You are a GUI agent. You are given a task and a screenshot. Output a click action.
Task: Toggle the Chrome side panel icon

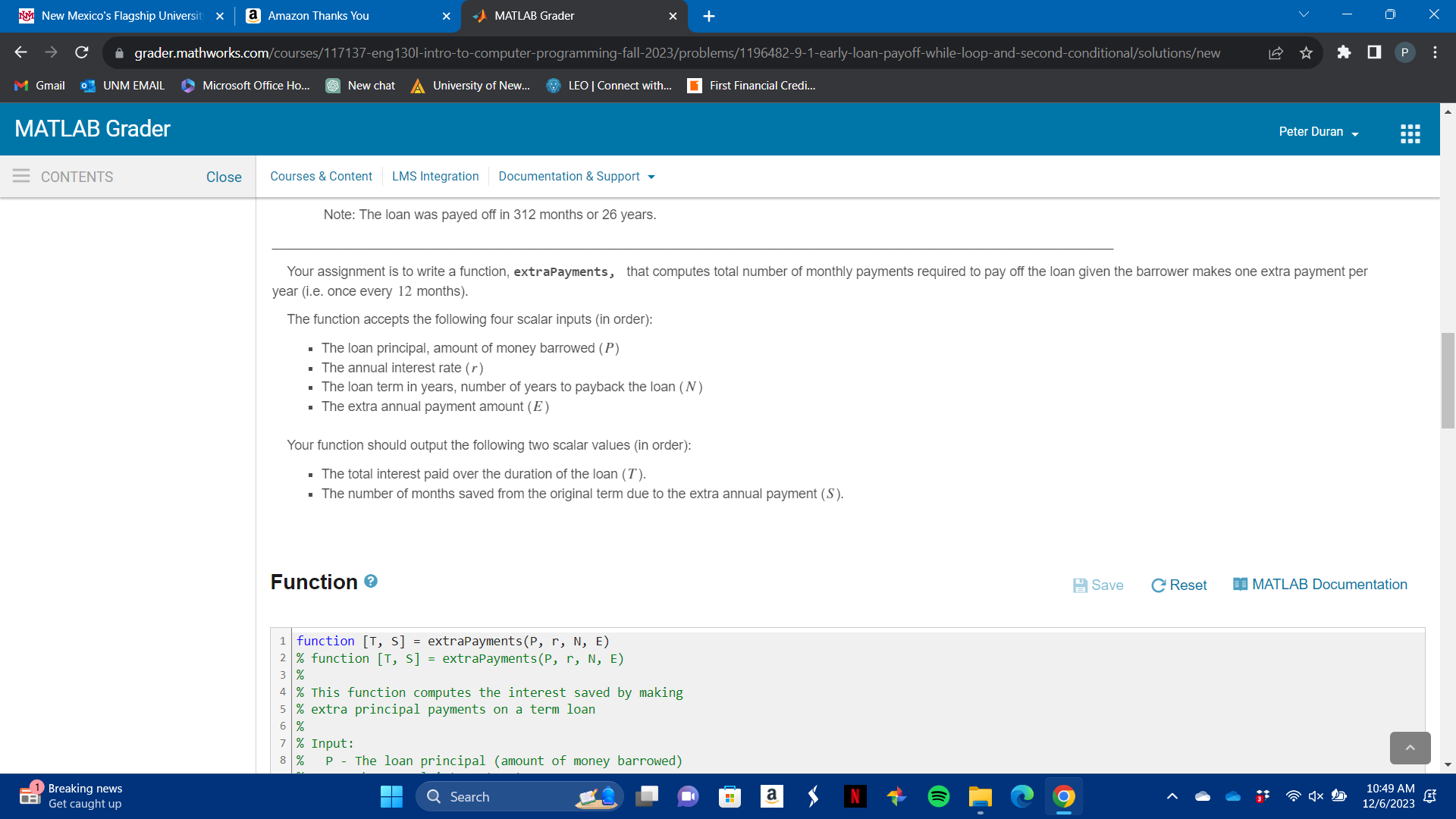[x=1374, y=52]
